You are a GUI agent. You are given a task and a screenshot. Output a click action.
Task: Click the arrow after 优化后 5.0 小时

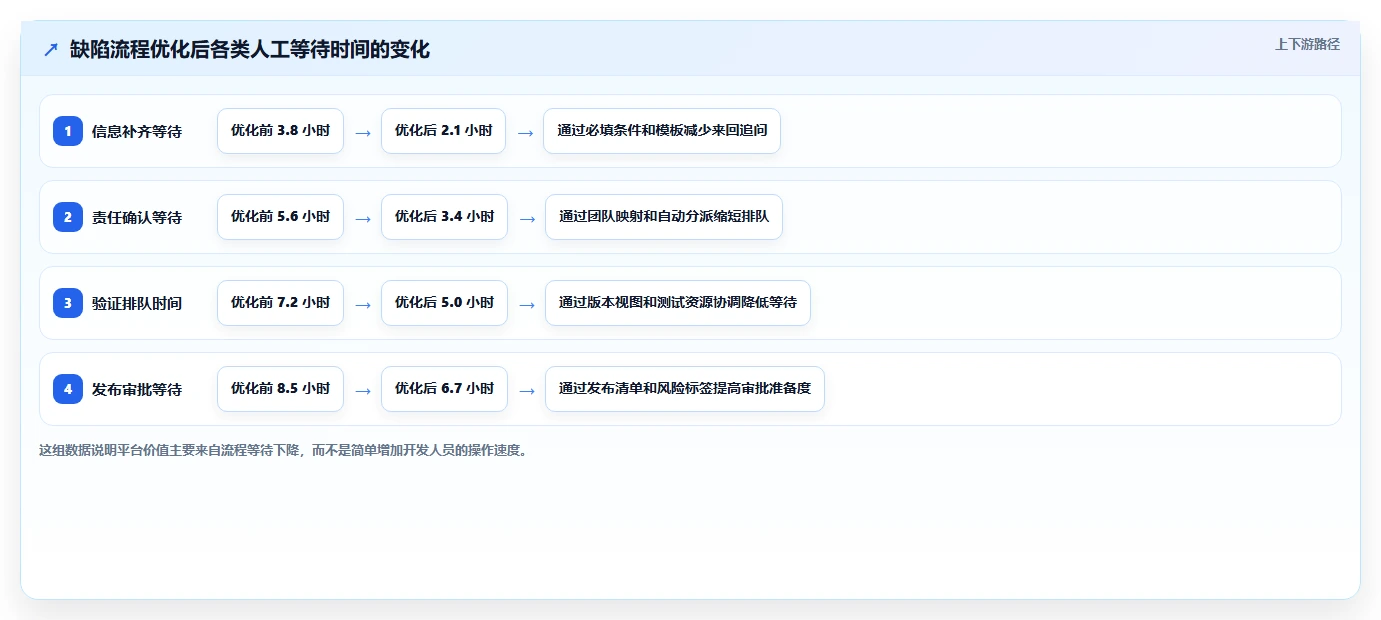[527, 304]
